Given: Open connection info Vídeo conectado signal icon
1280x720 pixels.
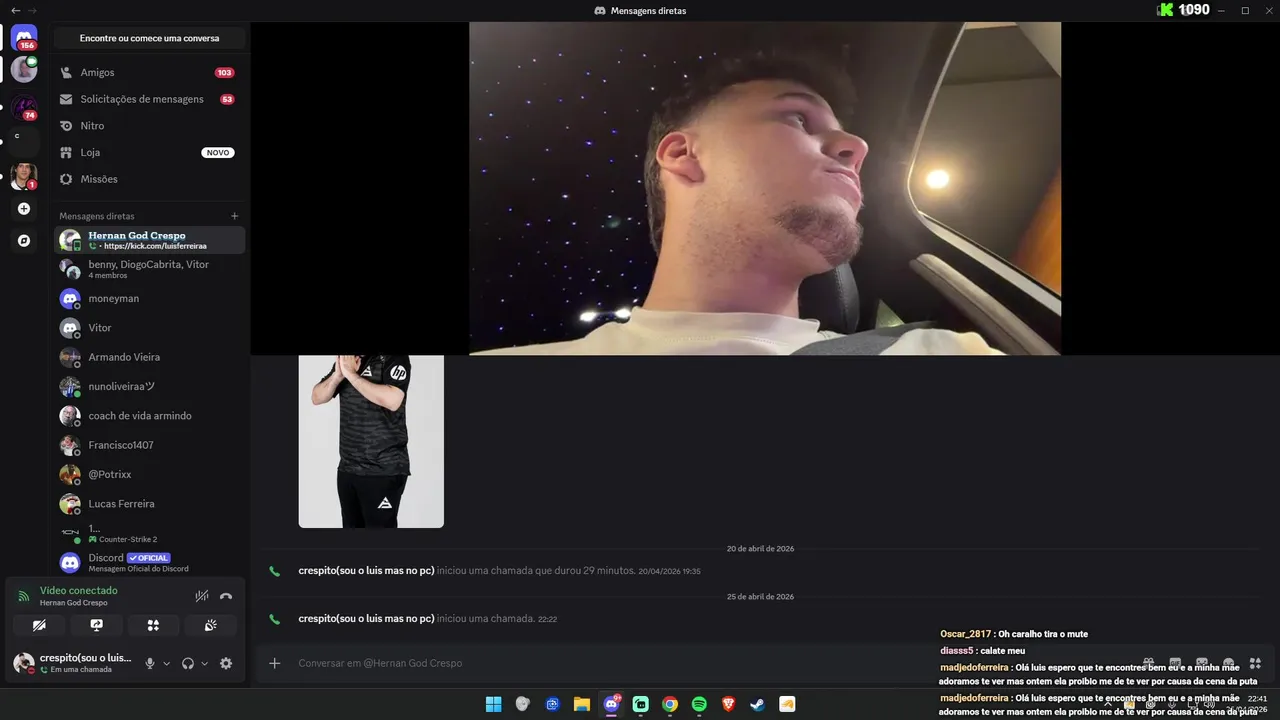Looking at the screenshot, I should click(x=24, y=596).
